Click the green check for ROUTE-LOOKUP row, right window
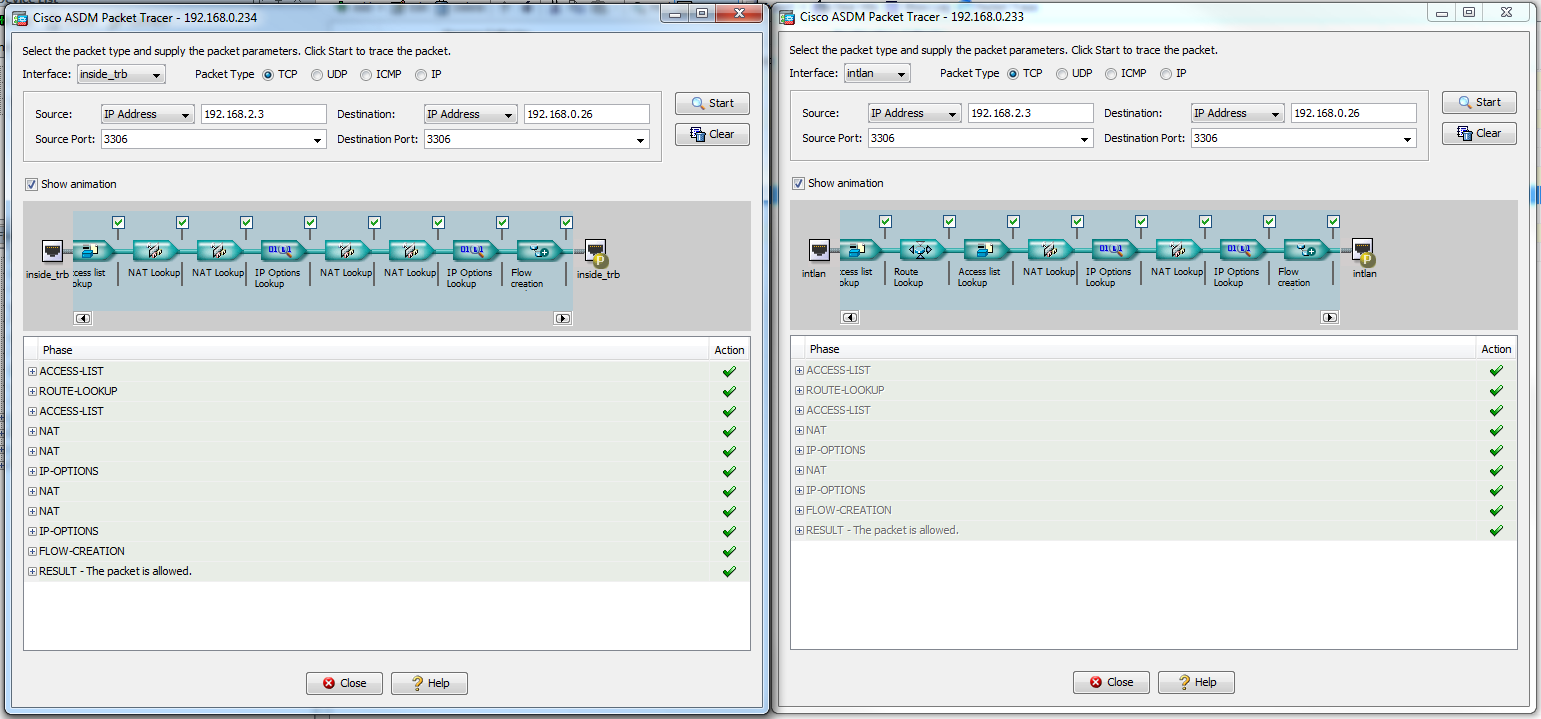The height and width of the screenshot is (719, 1541). coord(1496,390)
